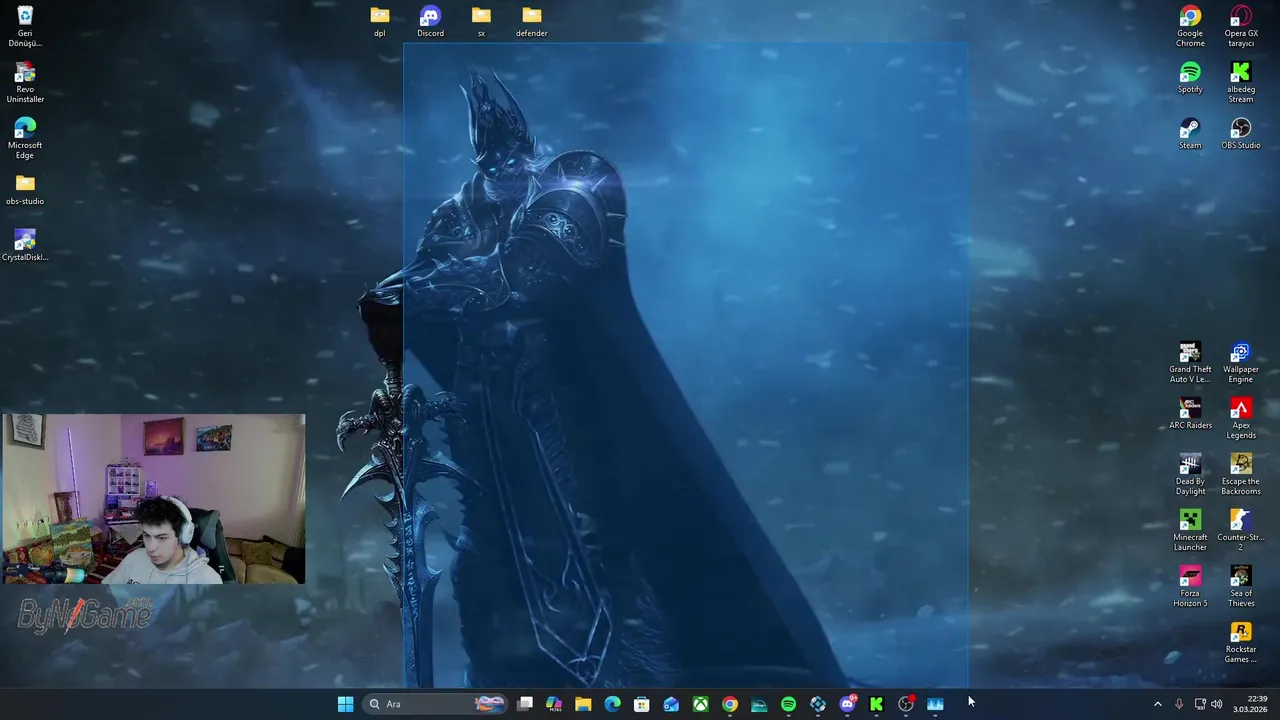This screenshot has width=1280, height=720.
Task: Open the Windows Start menu
Action: [345, 704]
